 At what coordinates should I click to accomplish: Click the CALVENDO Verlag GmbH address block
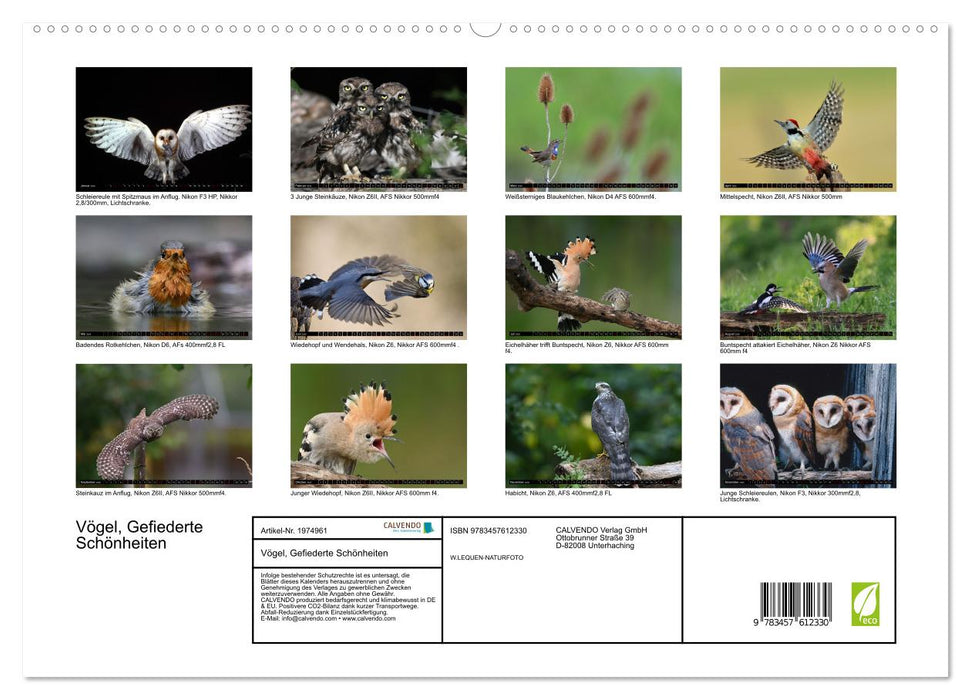pyautogui.click(x=600, y=536)
